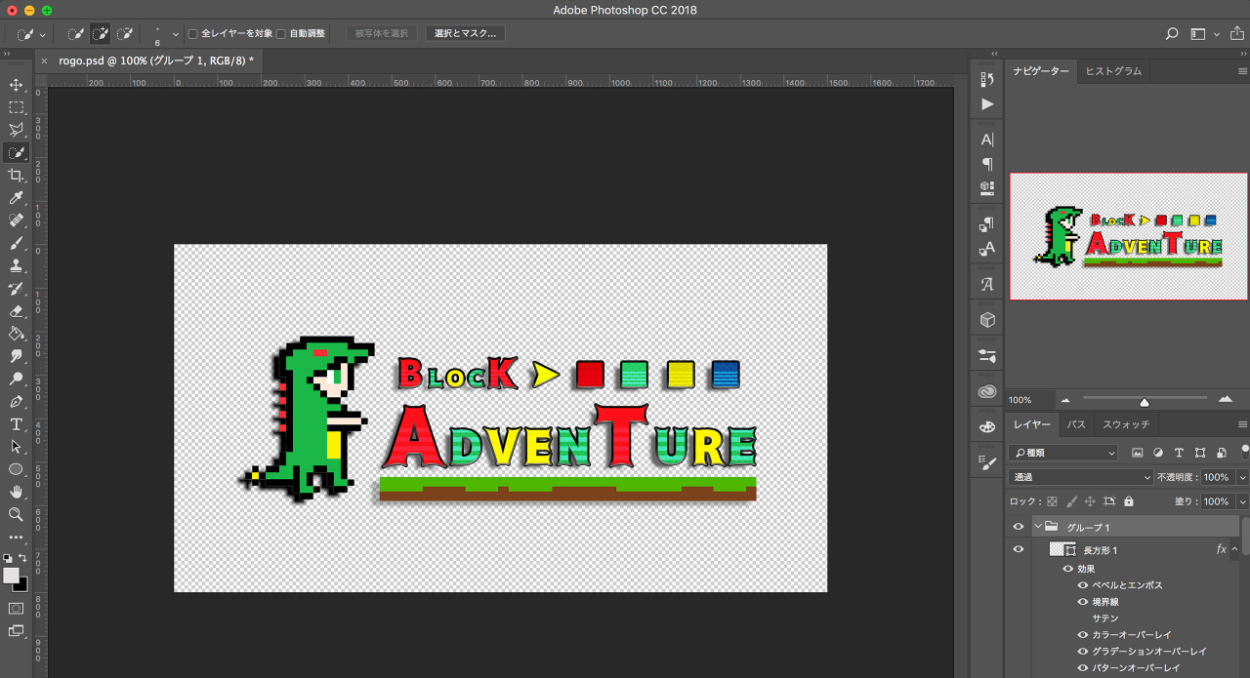Open the スウォッチ tab
Viewport: 1250px width, 678px height.
click(x=1126, y=424)
